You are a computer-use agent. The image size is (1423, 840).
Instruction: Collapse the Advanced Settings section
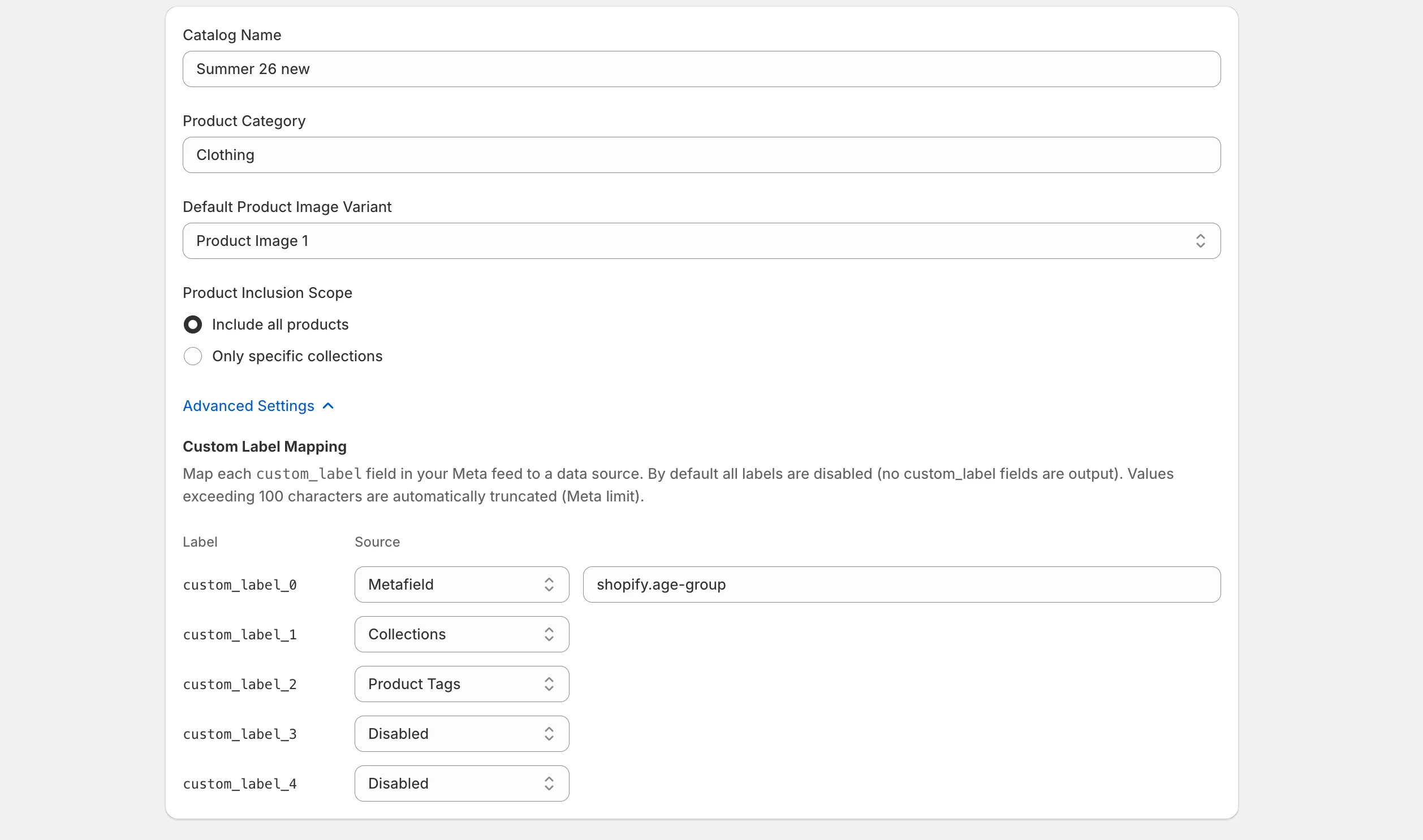(258, 406)
